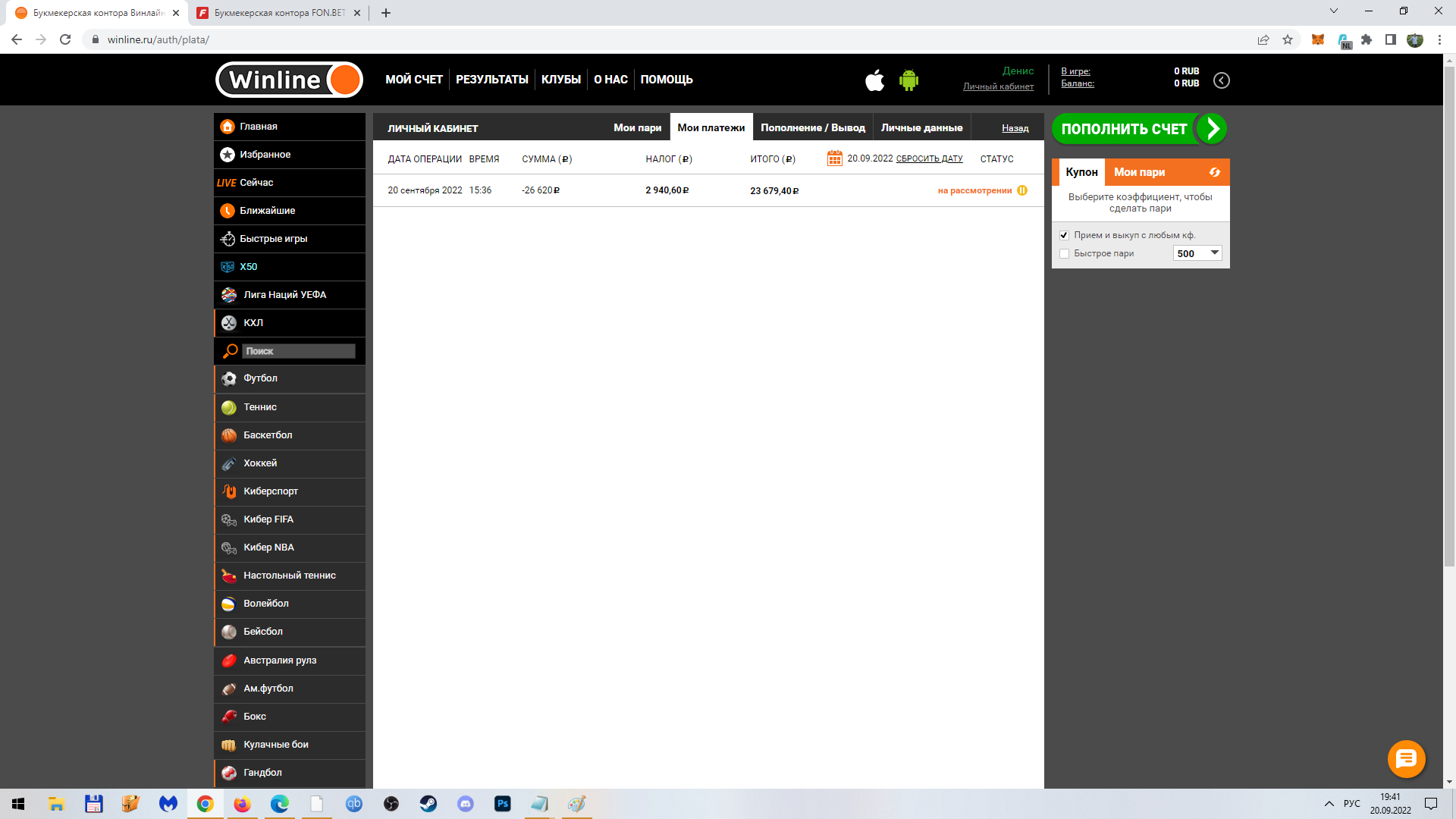This screenshot has height=819, width=1456.
Task: Open the РЕЗУЛЬТАТЫ menu item
Action: [491, 80]
